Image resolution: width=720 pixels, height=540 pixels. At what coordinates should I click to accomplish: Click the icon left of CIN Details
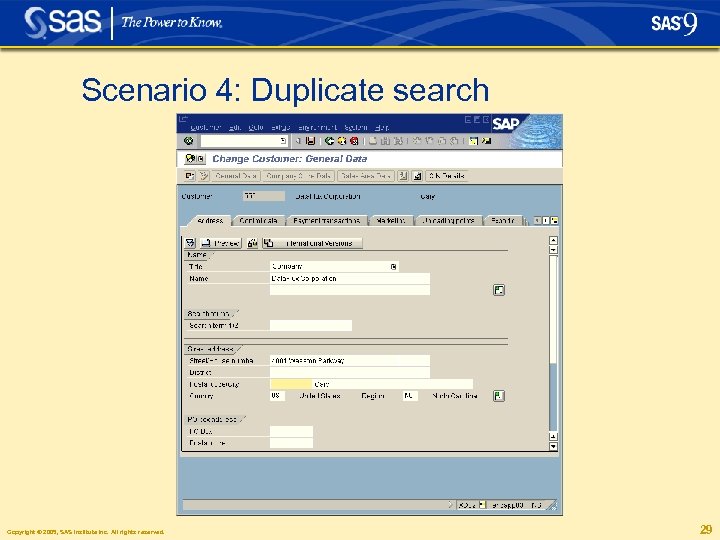pos(417,176)
